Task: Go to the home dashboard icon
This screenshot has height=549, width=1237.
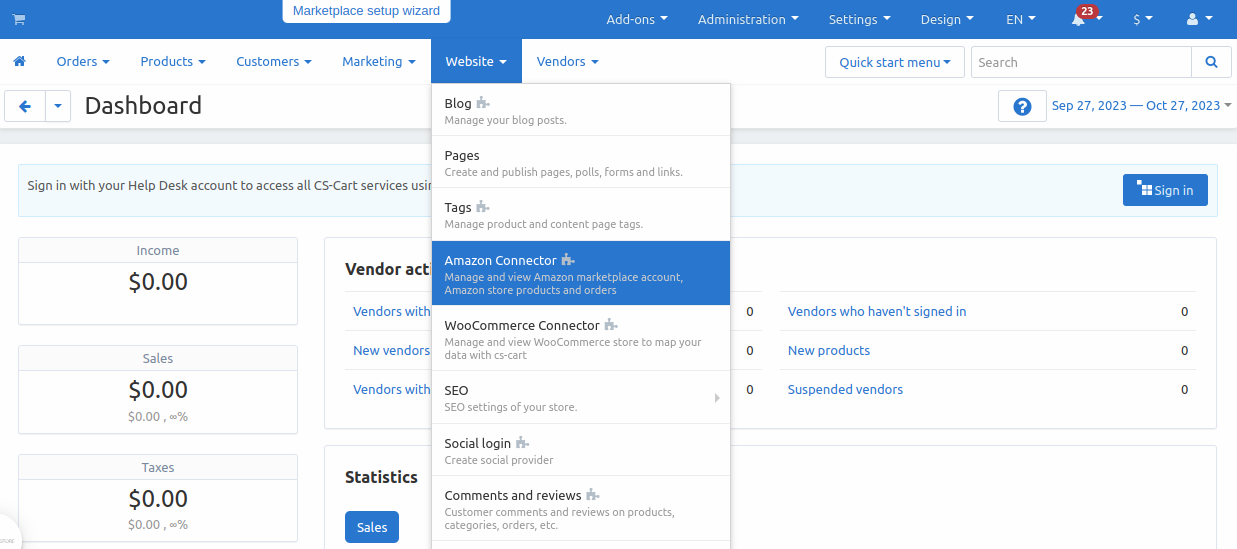Action: click(19, 62)
